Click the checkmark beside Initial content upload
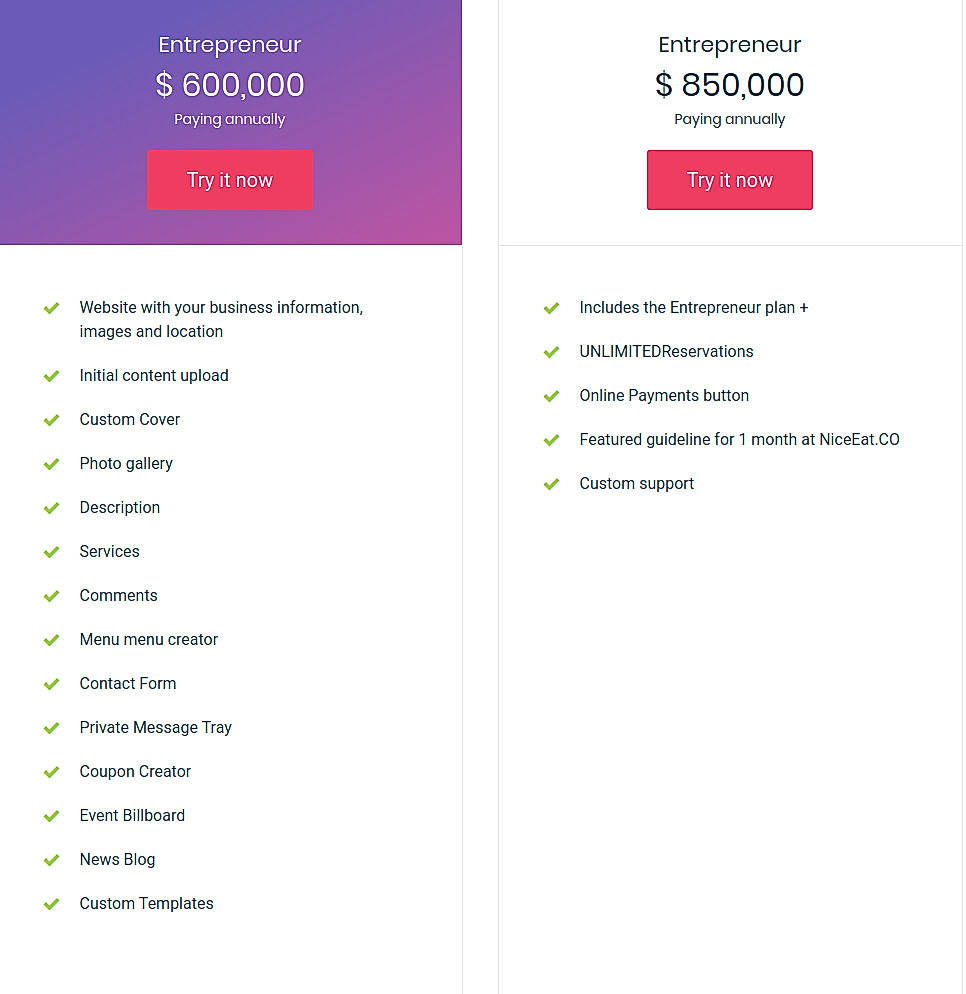Screen dimensions: 966x994 (52, 376)
